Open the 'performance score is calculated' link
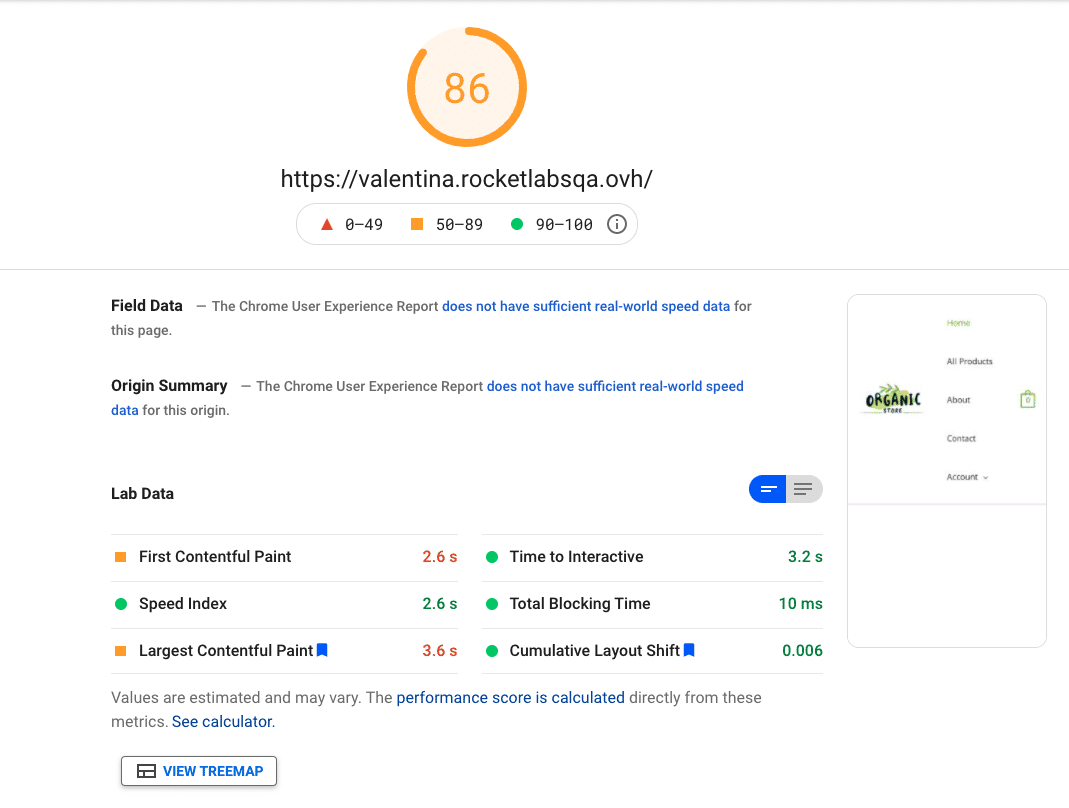 click(x=510, y=698)
